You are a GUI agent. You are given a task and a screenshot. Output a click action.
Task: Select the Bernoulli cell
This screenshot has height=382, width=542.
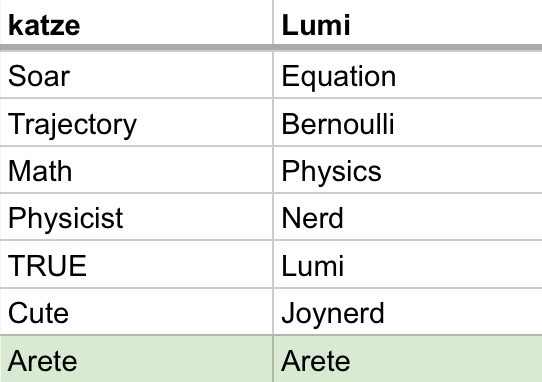coord(408,122)
